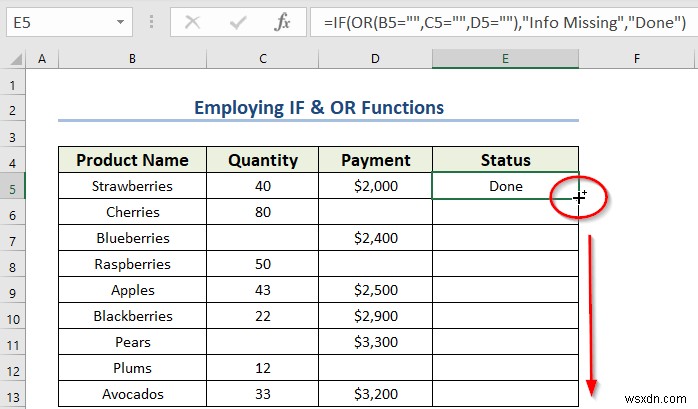
Task: Select the 'Quantity' header cell
Action: [263, 160]
